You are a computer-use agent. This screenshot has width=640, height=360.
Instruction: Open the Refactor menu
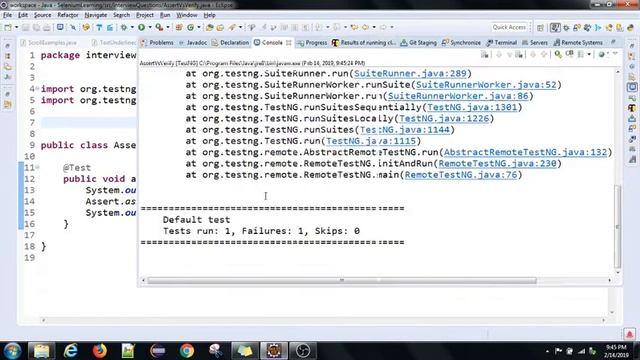(x=68, y=15)
